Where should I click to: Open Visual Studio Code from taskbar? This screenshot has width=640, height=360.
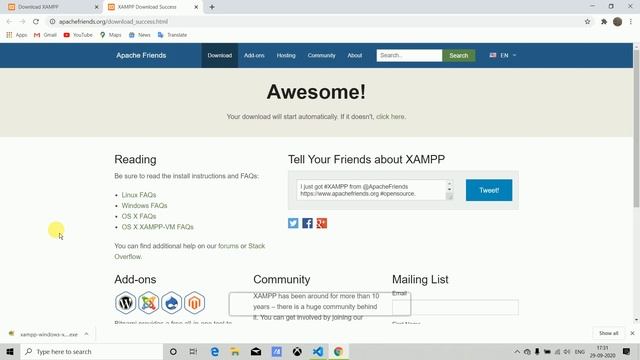(x=318, y=351)
